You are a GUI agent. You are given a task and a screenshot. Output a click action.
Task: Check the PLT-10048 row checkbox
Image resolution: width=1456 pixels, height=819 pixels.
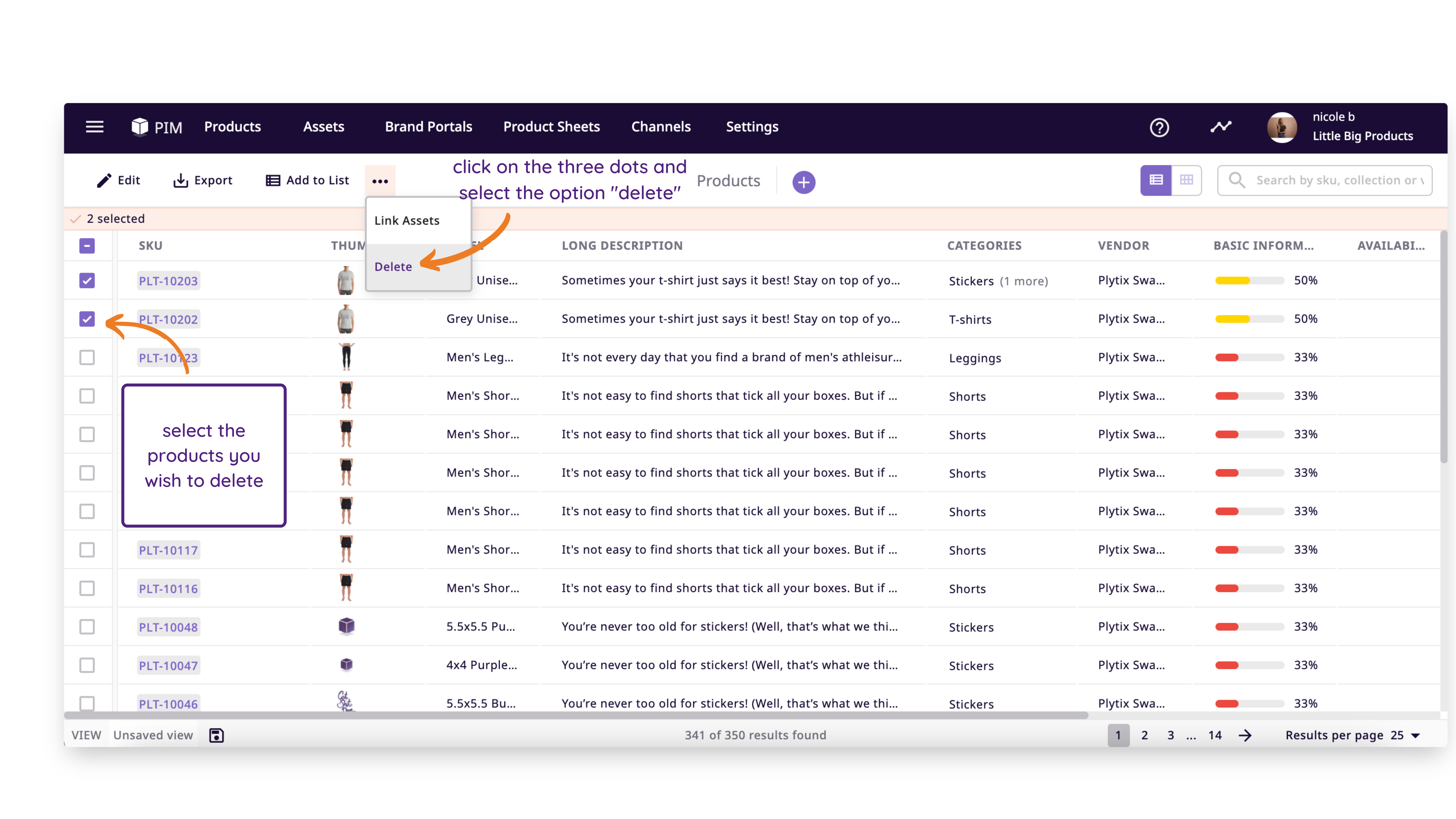[87, 627]
